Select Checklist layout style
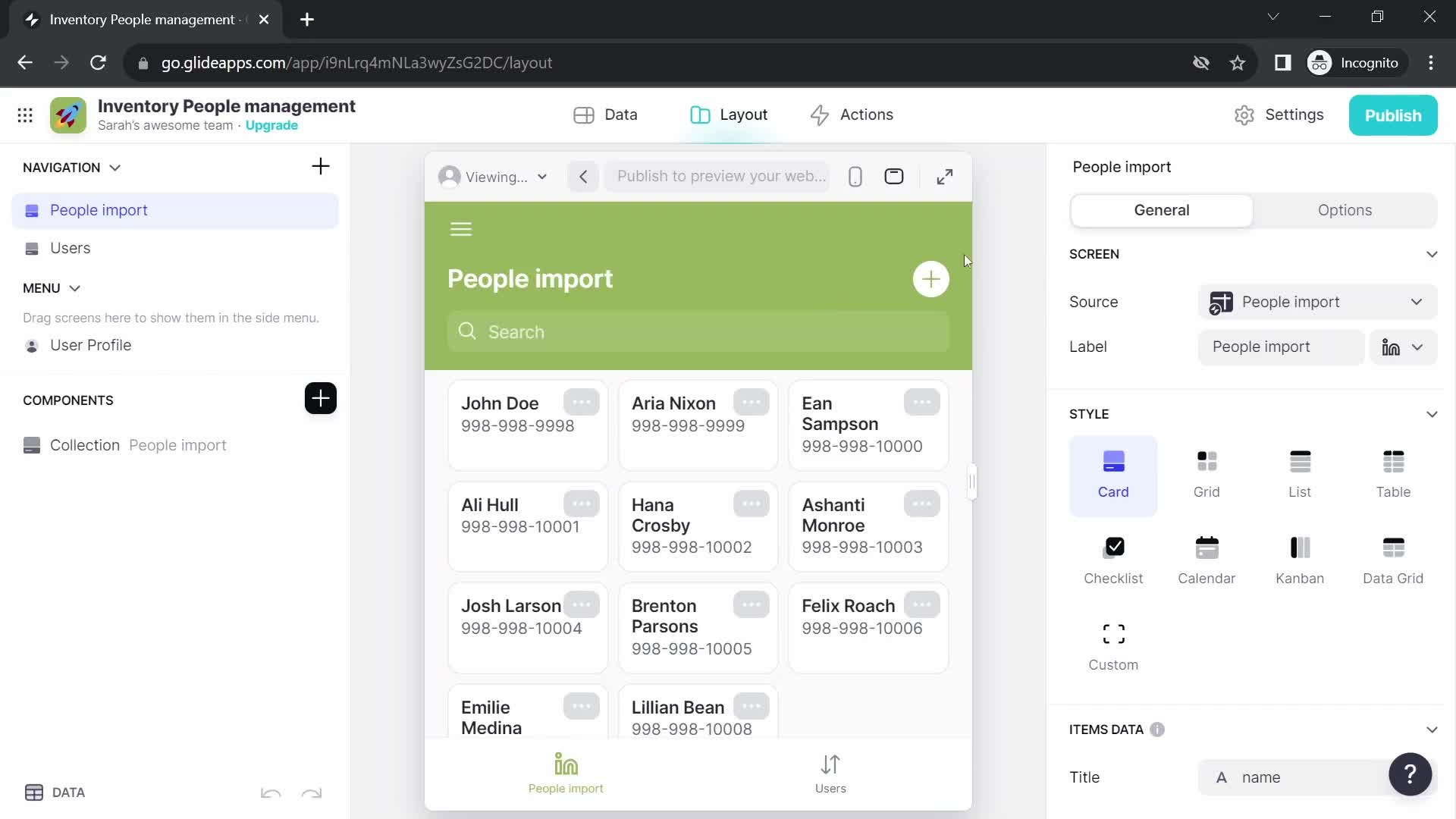This screenshot has width=1456, height=819. pos(1113,559)
